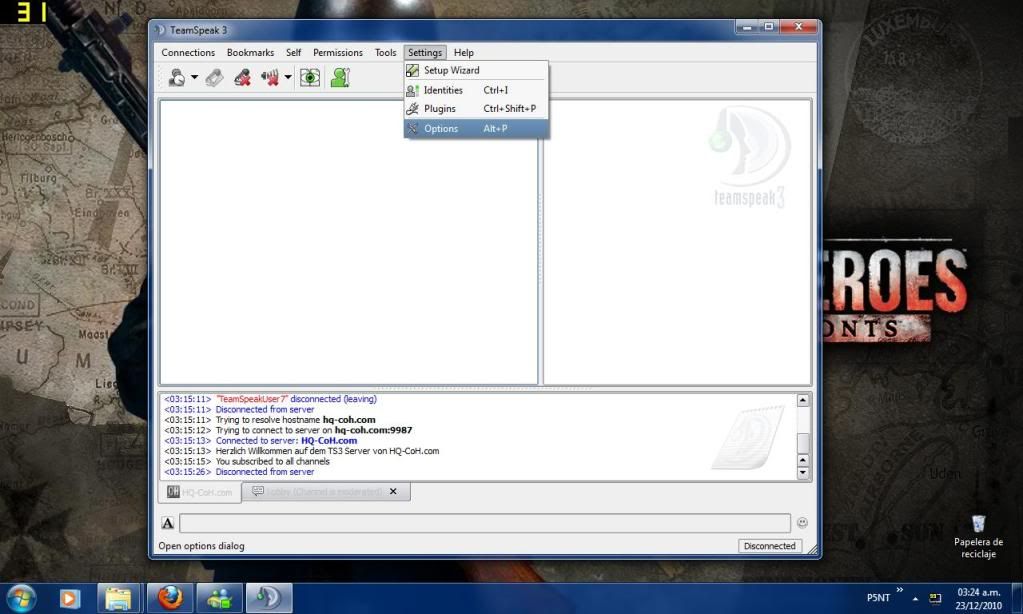
Task: Click the Plugins plug icon
Action: coord(412,108)
